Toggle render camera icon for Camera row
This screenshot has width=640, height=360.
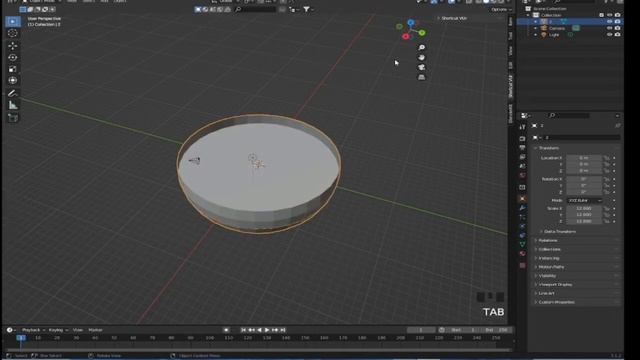coord(617,28)
